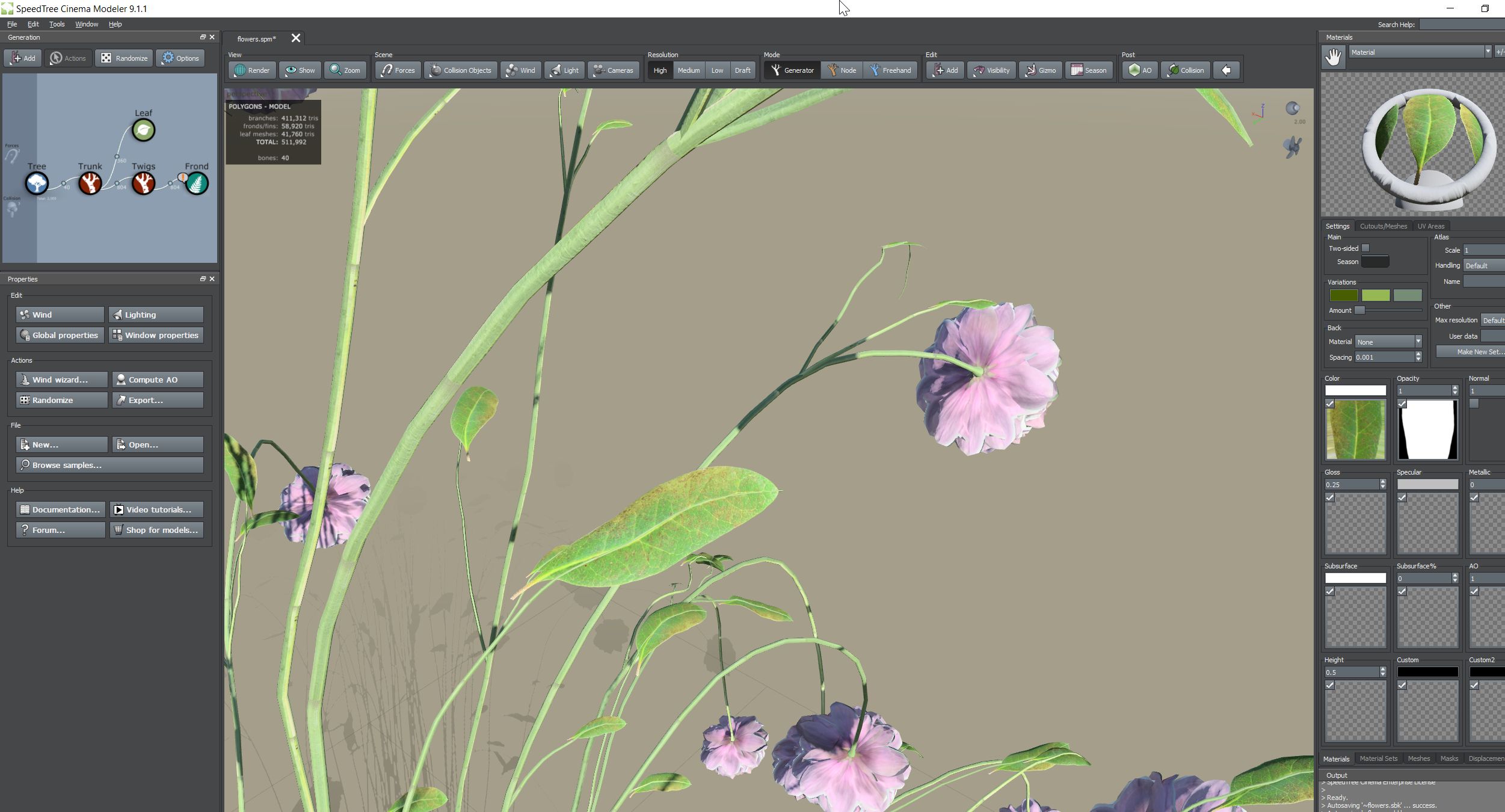This screenshot has width=1505, height=812.
Task: Open the File menu
Action: pos(12,24)
